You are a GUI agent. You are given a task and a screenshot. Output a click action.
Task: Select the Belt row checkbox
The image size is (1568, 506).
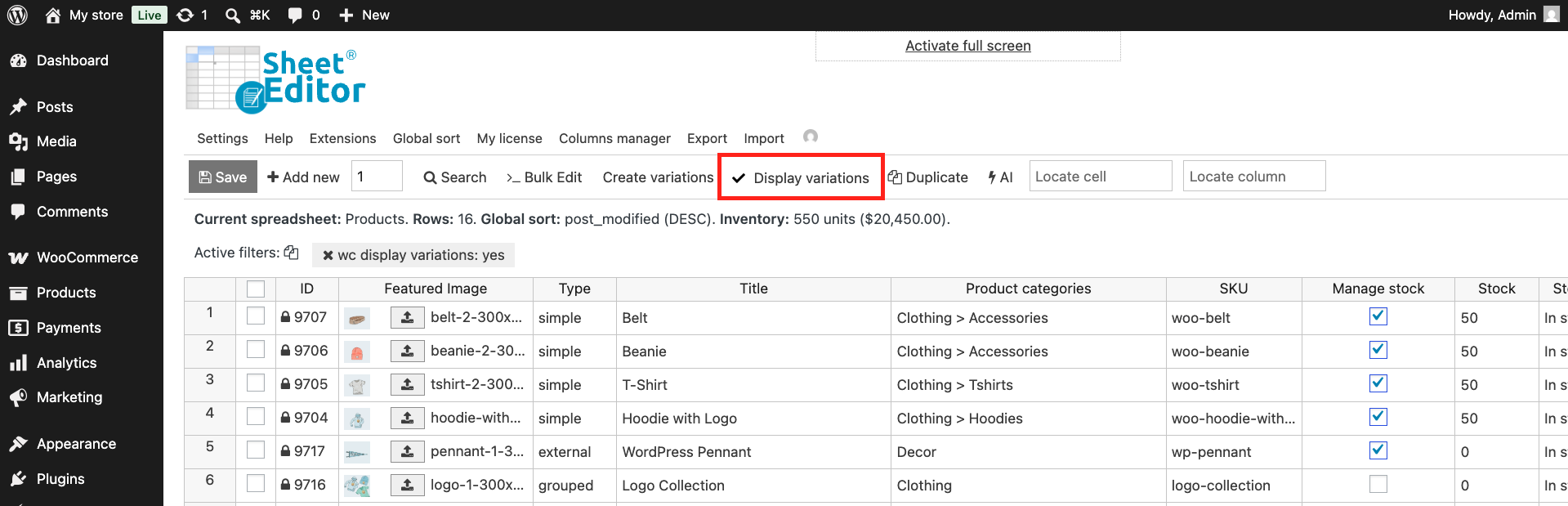pos(256,316)
